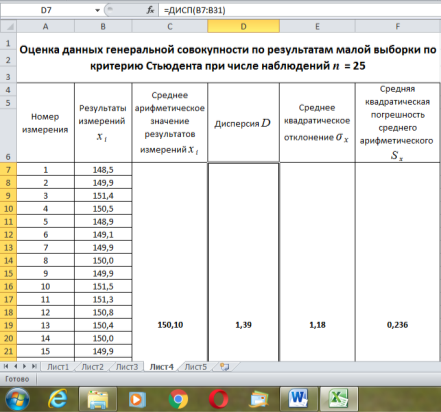Select column A header

pos(45,26)
